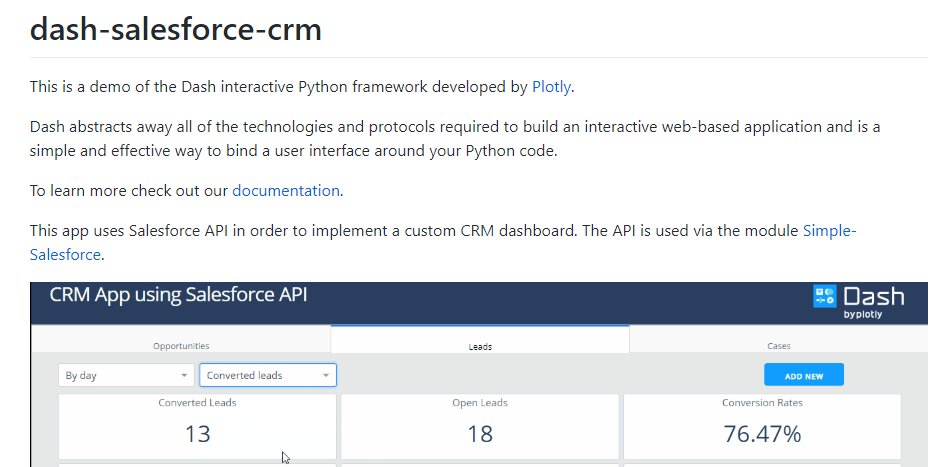
Task: Click the Dash by plotly logo
Action: coord(858,301)
